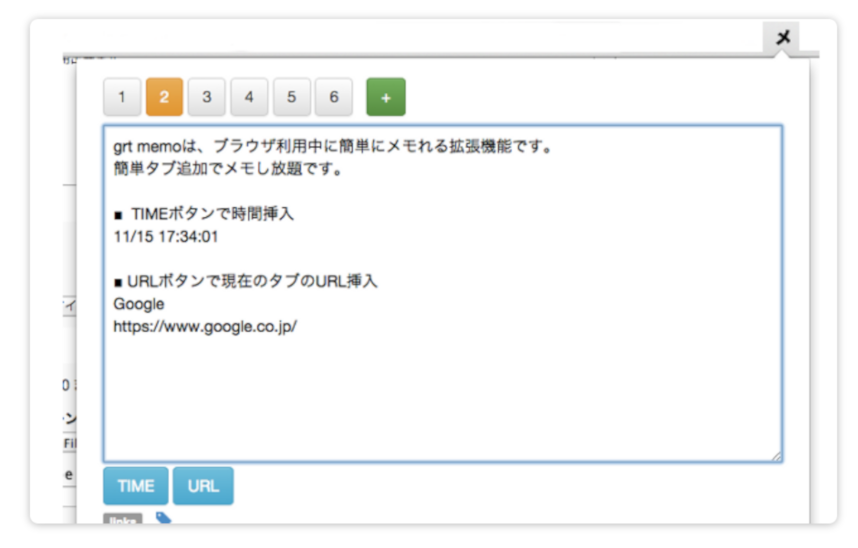Click the 11/15 17:34:01 timestamp line
The height and width of the screenshot is (548, 858).
point(166,236)
